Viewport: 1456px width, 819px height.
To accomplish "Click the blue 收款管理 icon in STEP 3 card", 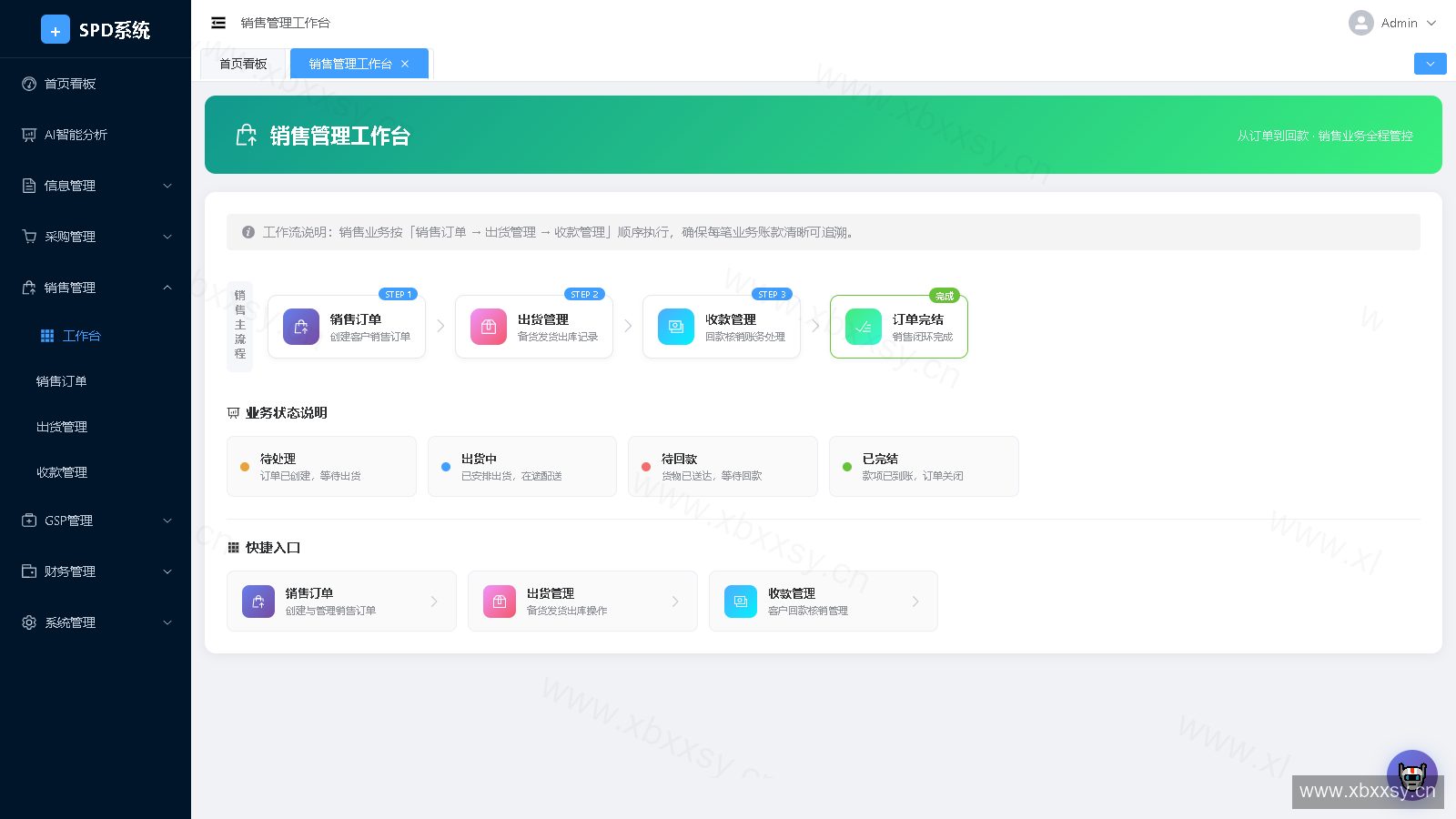I will [x=676, y=327].
